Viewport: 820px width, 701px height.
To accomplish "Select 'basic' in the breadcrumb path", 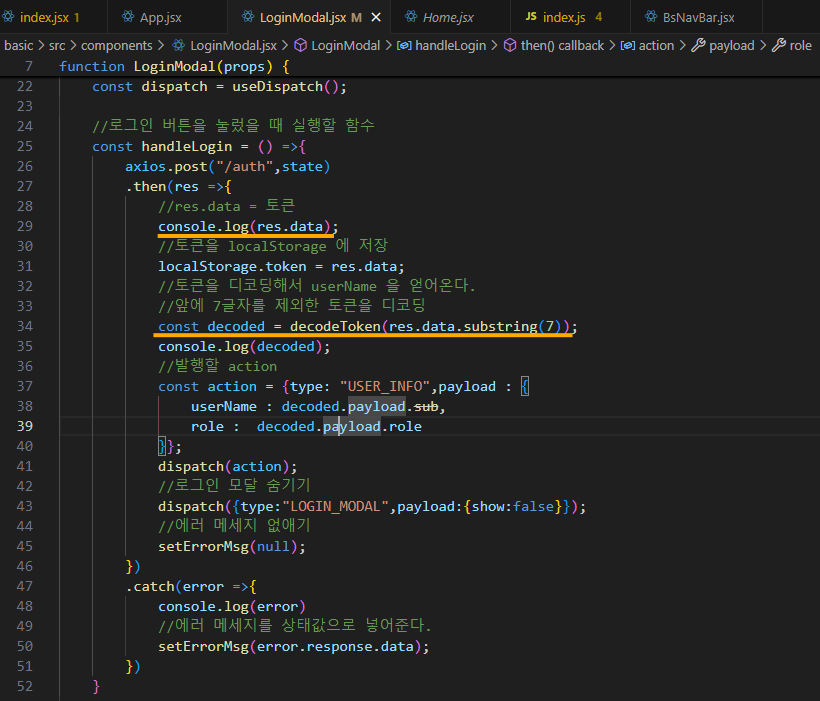I will 18,46.
